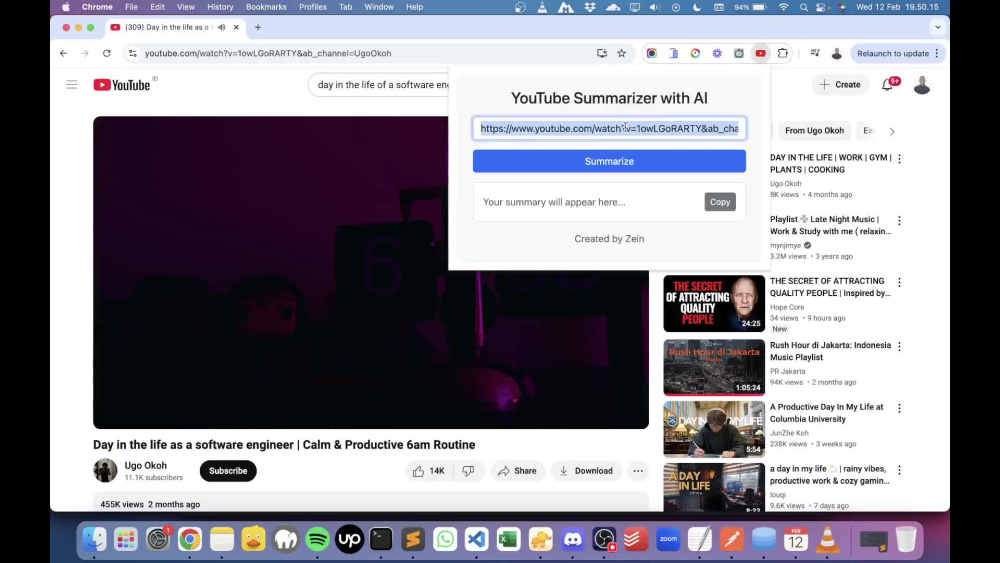Open A Productive Day at Columbia University thumbnail
Image resolution: width=1000 pixels, height=563 pixels.
tap(714, 429)
